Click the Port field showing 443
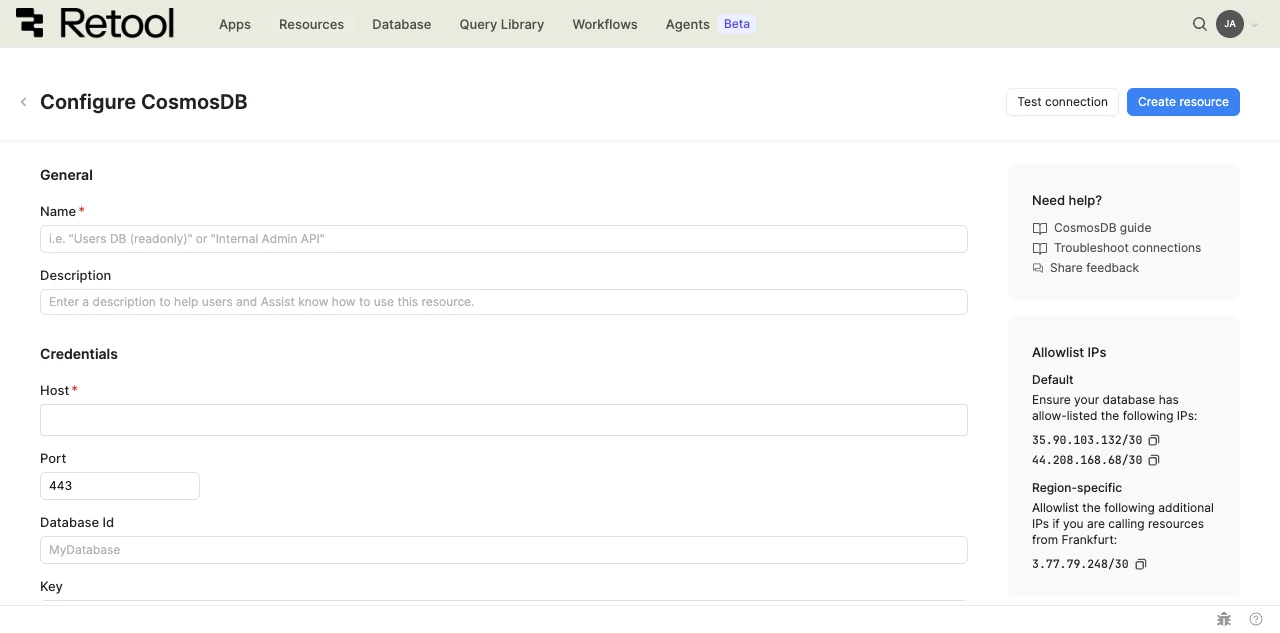 pos(120,486)
